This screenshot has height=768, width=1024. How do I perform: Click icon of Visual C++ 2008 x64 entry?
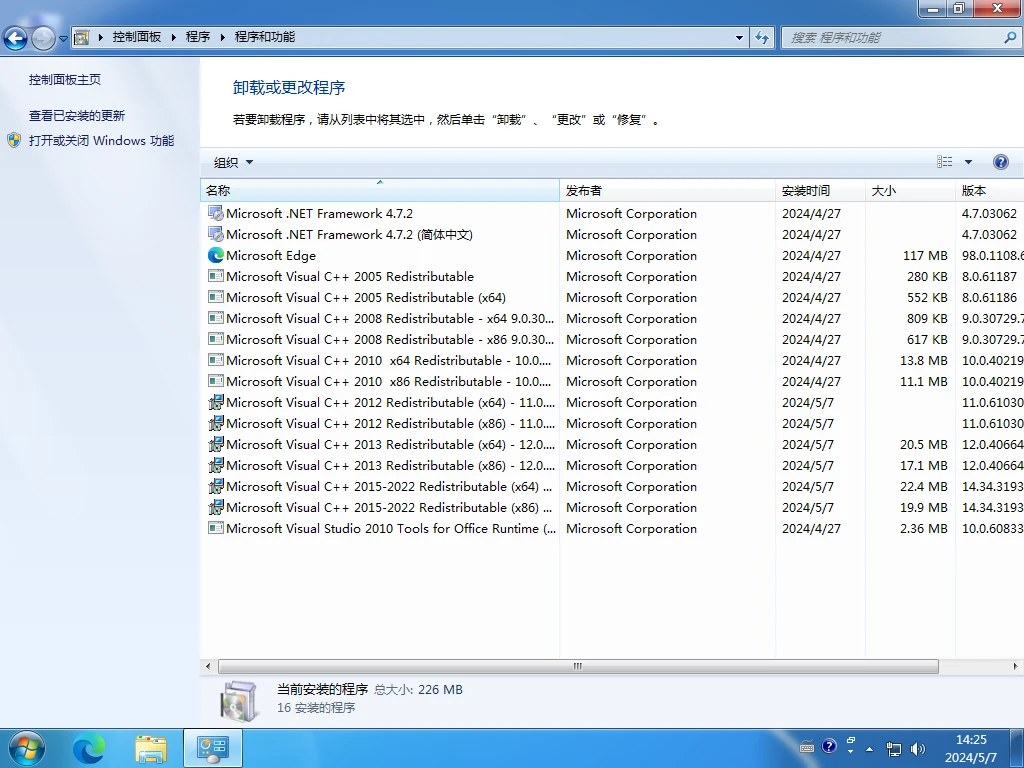click(216, 318)
